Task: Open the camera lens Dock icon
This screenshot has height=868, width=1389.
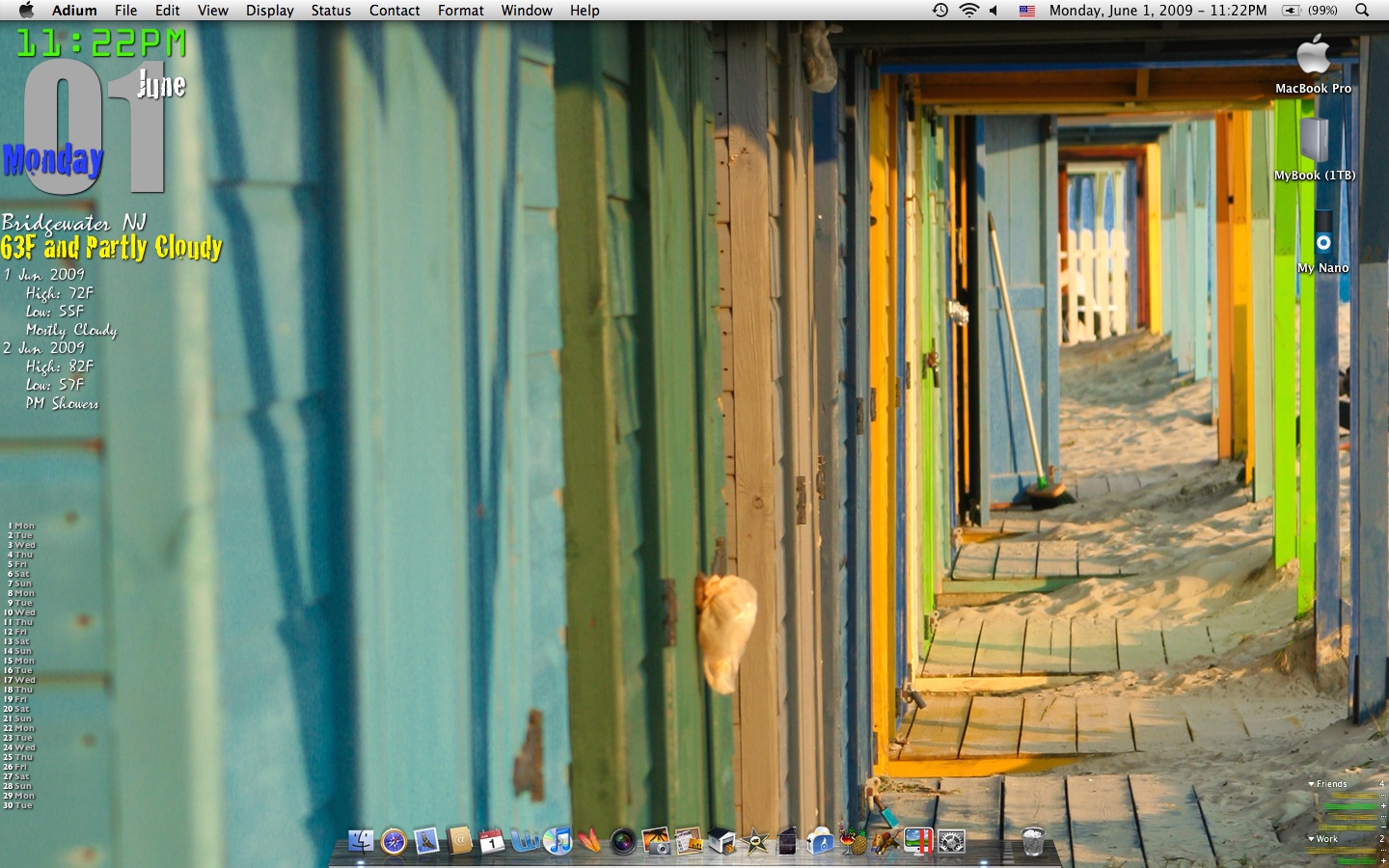Action: coord(623,841)
